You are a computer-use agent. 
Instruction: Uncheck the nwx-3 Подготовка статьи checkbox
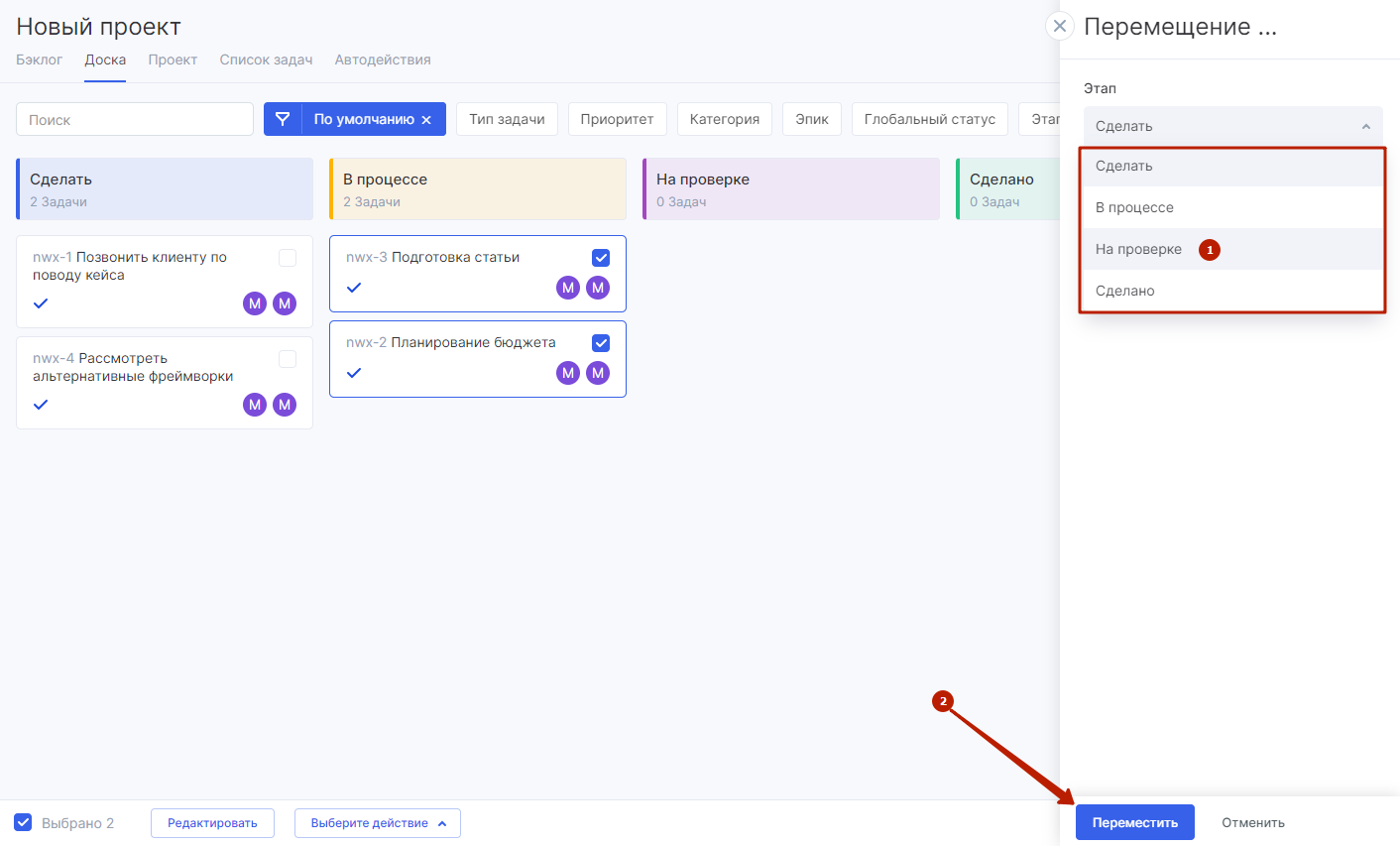[601, 258]
